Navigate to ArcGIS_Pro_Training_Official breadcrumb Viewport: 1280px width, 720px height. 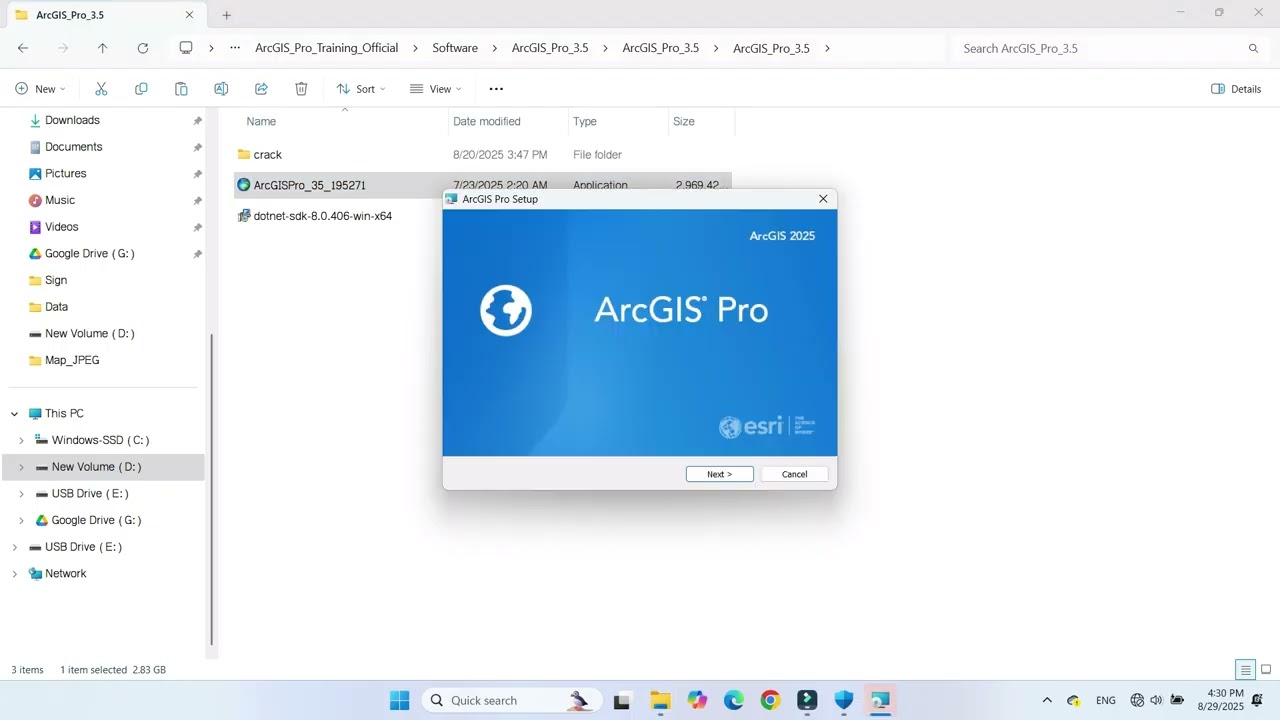tap(326, 48)
